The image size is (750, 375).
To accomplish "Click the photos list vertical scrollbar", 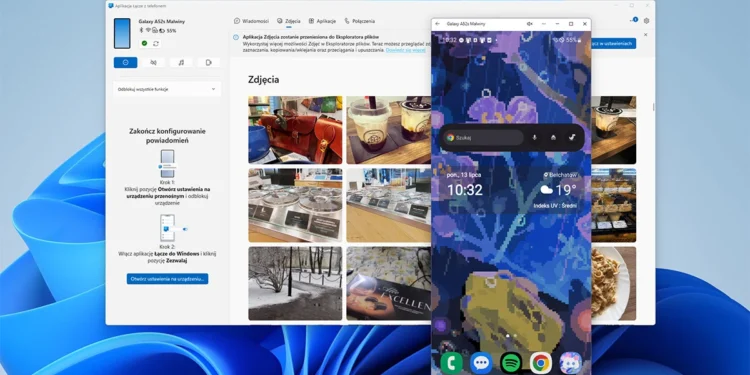I will tap(653, 107).
